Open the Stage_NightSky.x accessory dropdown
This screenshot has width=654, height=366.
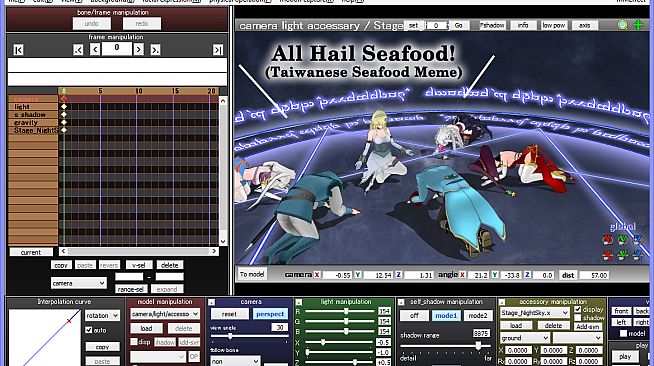(535, 313)
